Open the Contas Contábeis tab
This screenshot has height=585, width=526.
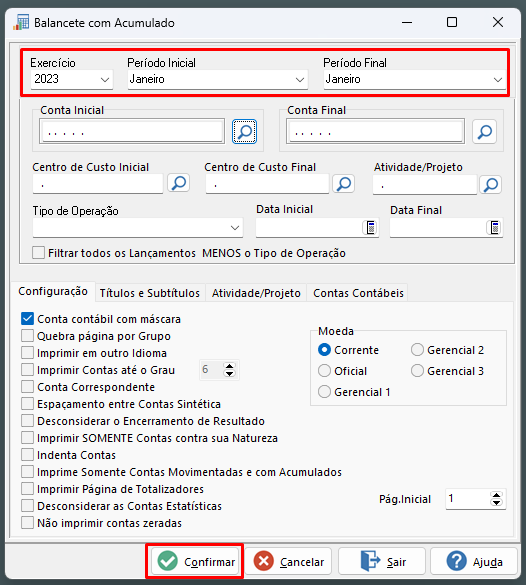point(358,293)
